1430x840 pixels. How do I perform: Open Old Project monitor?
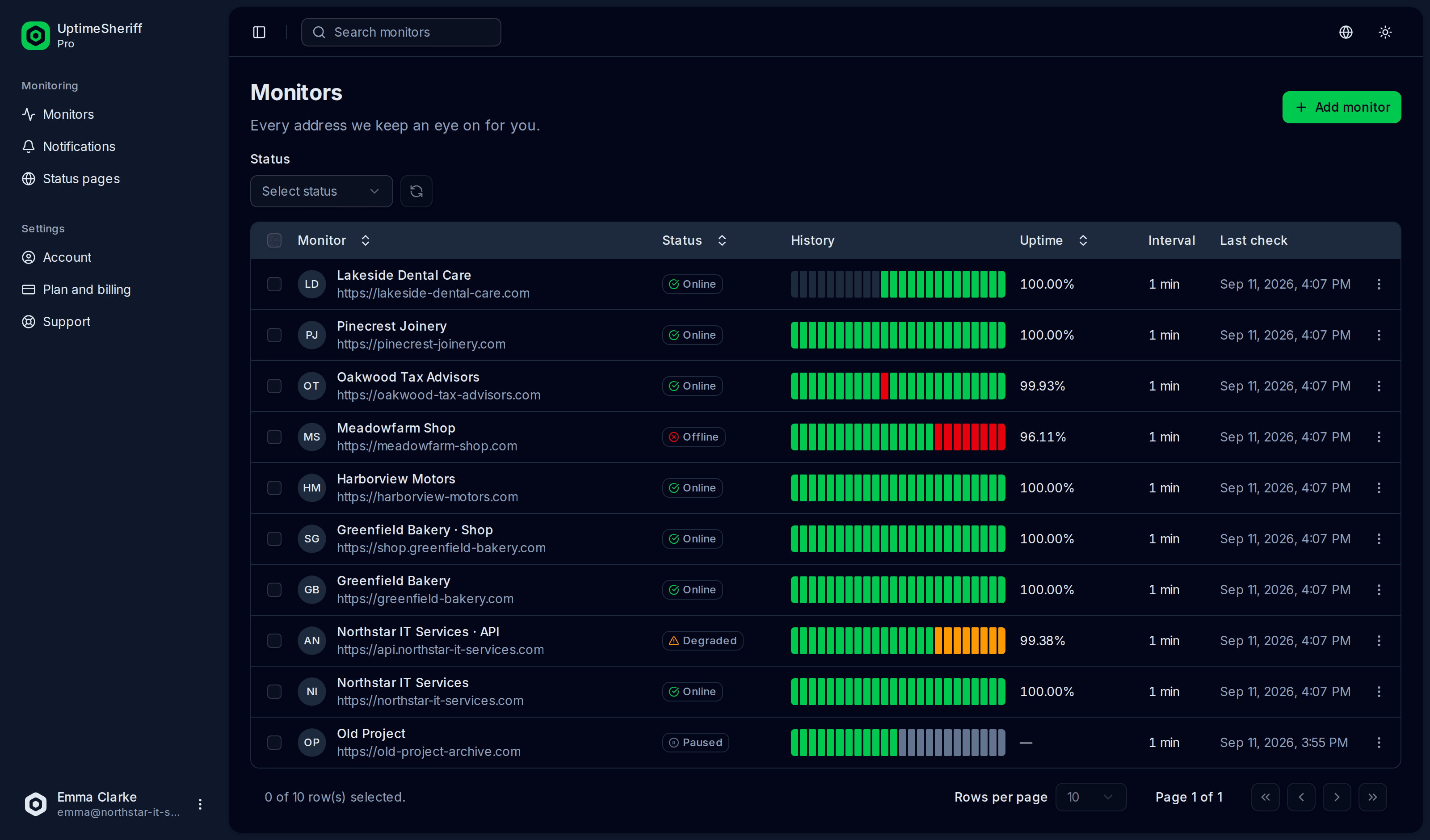coord(371,734)
